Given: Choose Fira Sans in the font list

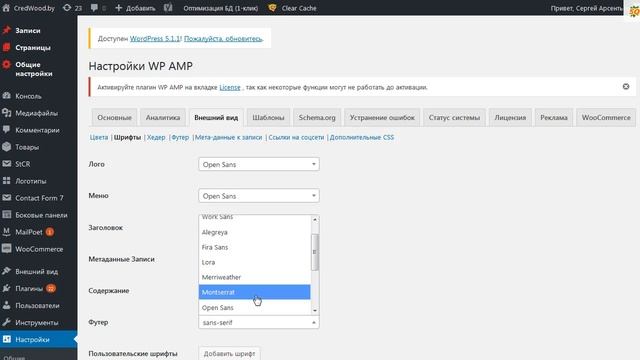Looking at the screenshot, I should click(254, 247).
